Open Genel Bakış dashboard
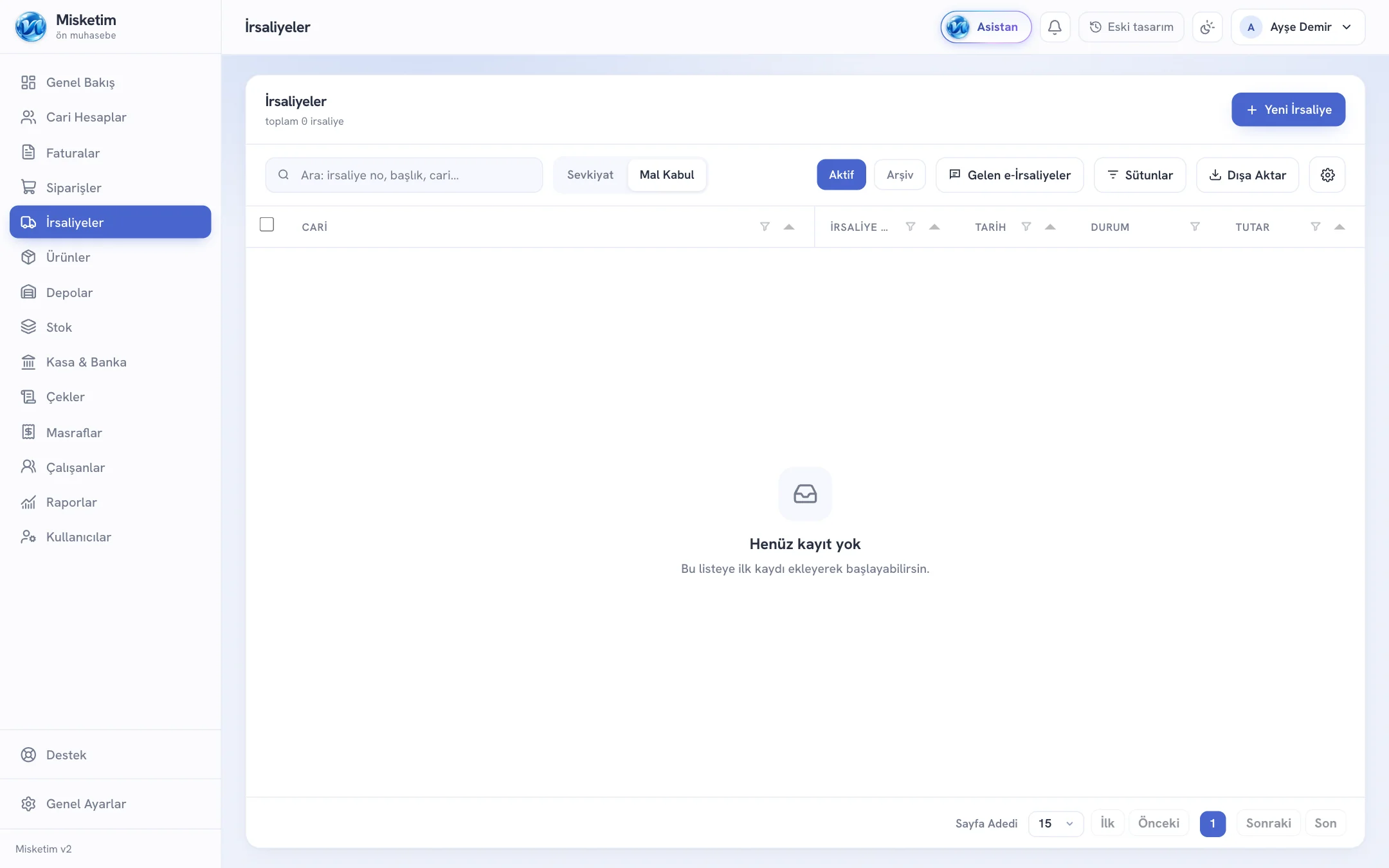The image size is (1389, 868). point(111,82)
